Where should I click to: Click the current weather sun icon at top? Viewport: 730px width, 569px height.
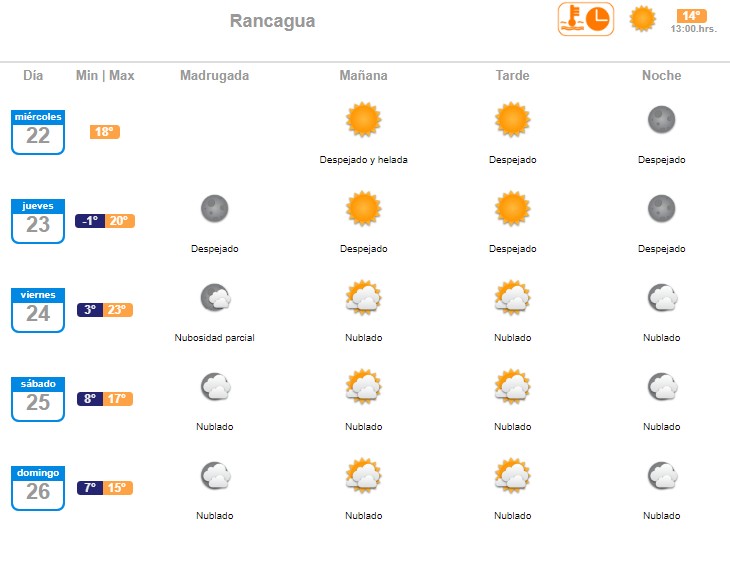pos(642,19)
